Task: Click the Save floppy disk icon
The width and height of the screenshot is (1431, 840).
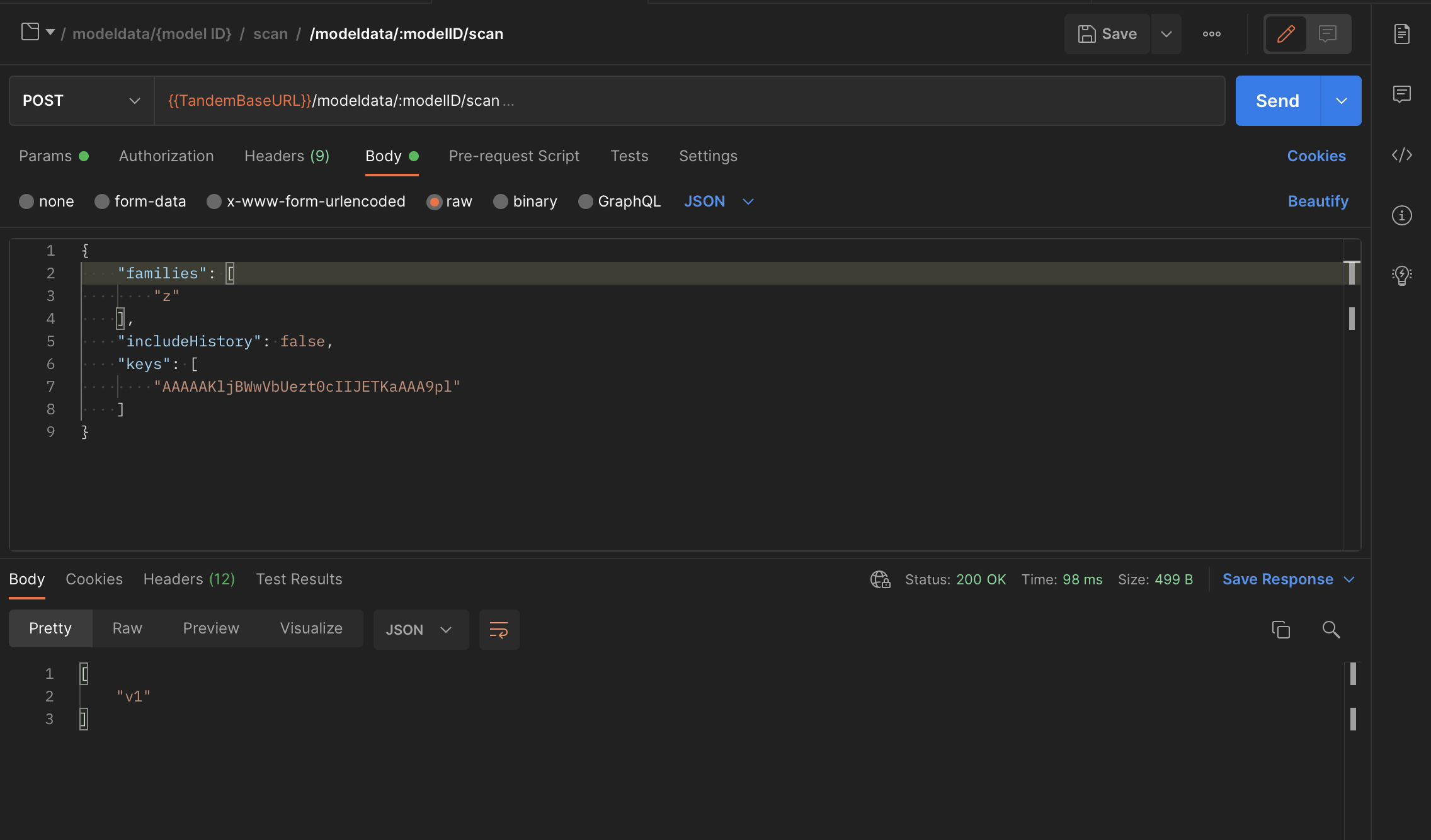Action: (1086, 34)
